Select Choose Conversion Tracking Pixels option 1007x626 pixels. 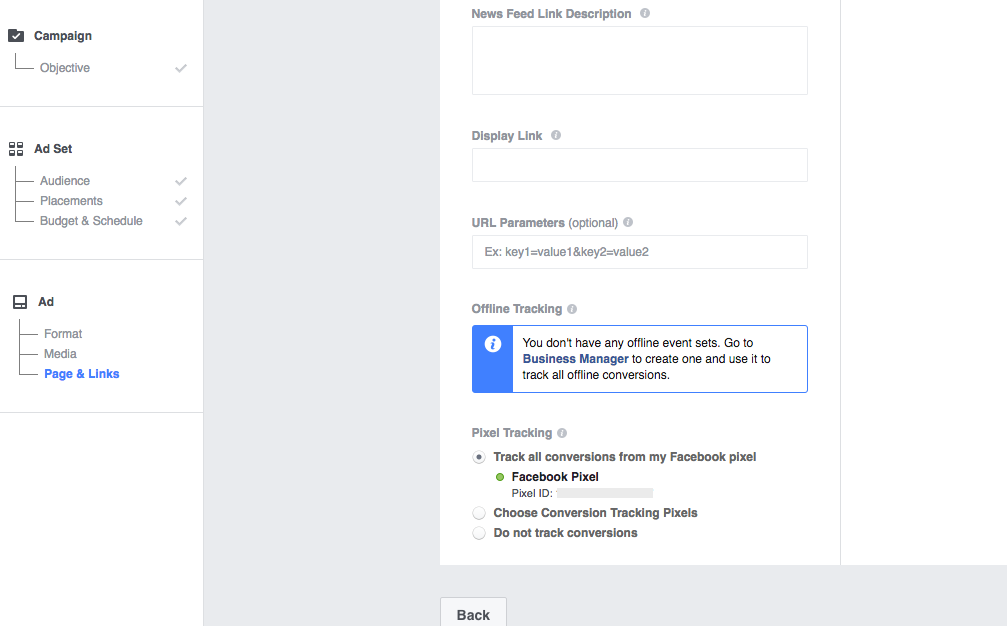pyautogui.click(x=479, y=513)
